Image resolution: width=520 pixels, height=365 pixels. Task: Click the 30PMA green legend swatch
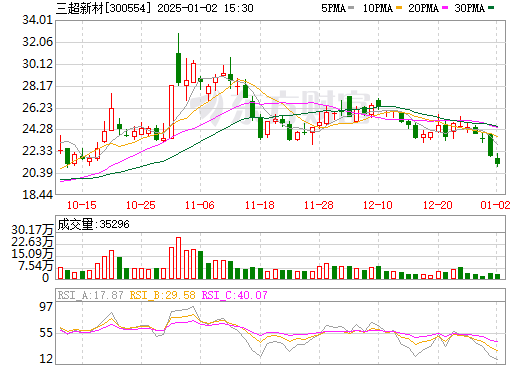(x=491, y=8)
